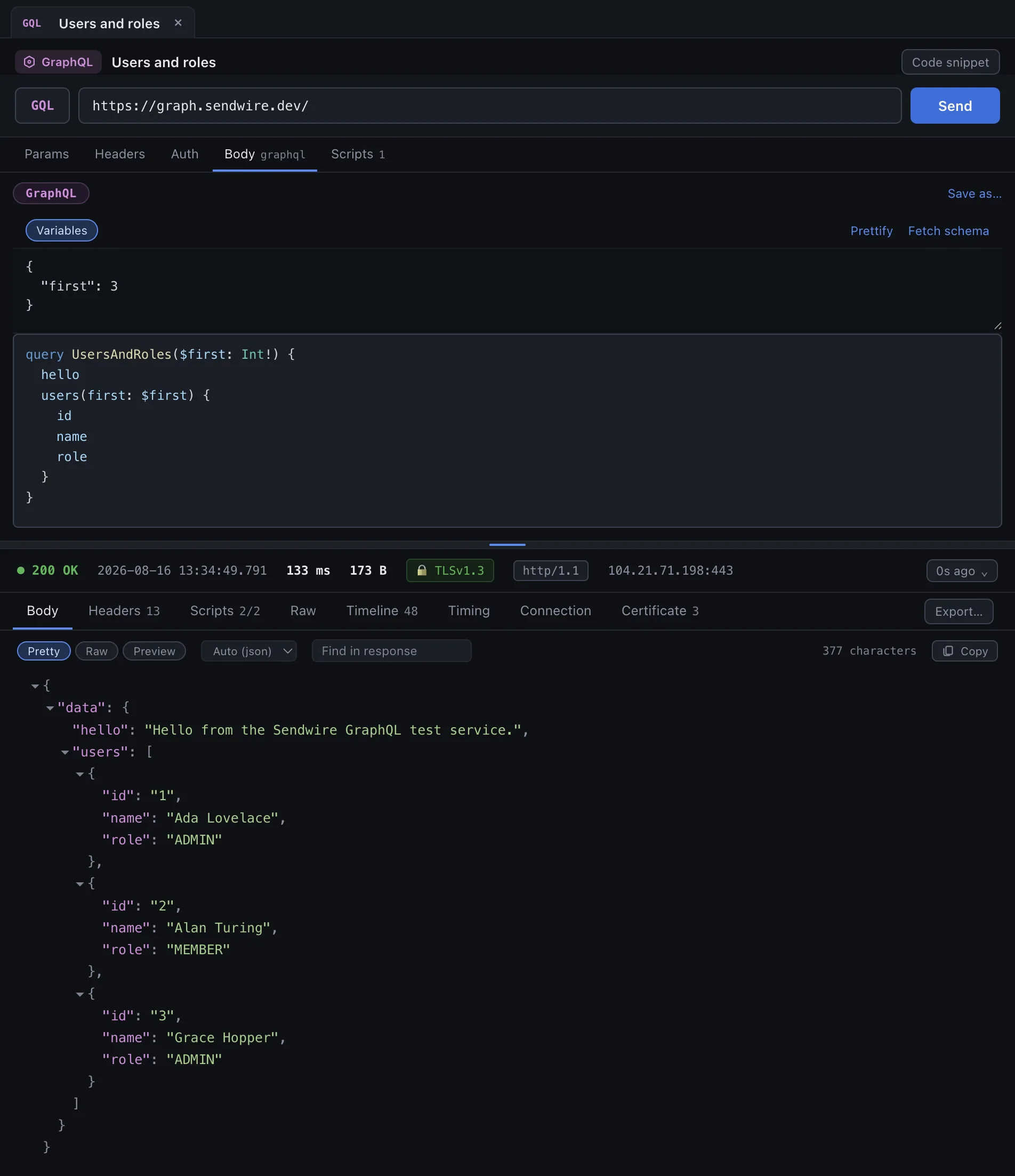Open the 0s ago history dropdown

[962, 571]
